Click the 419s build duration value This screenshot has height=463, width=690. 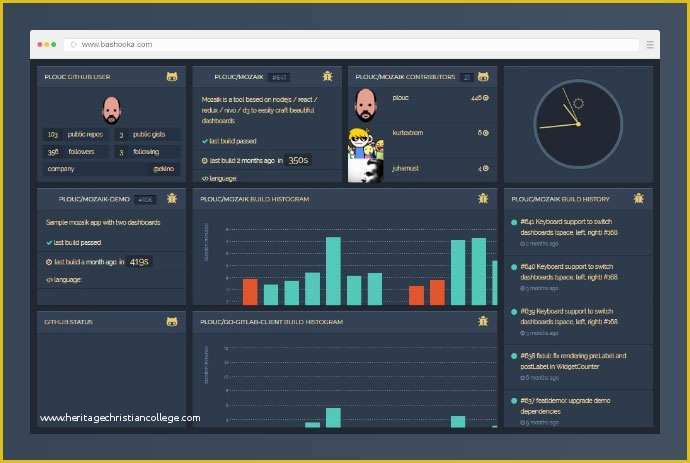pos(139,262)
